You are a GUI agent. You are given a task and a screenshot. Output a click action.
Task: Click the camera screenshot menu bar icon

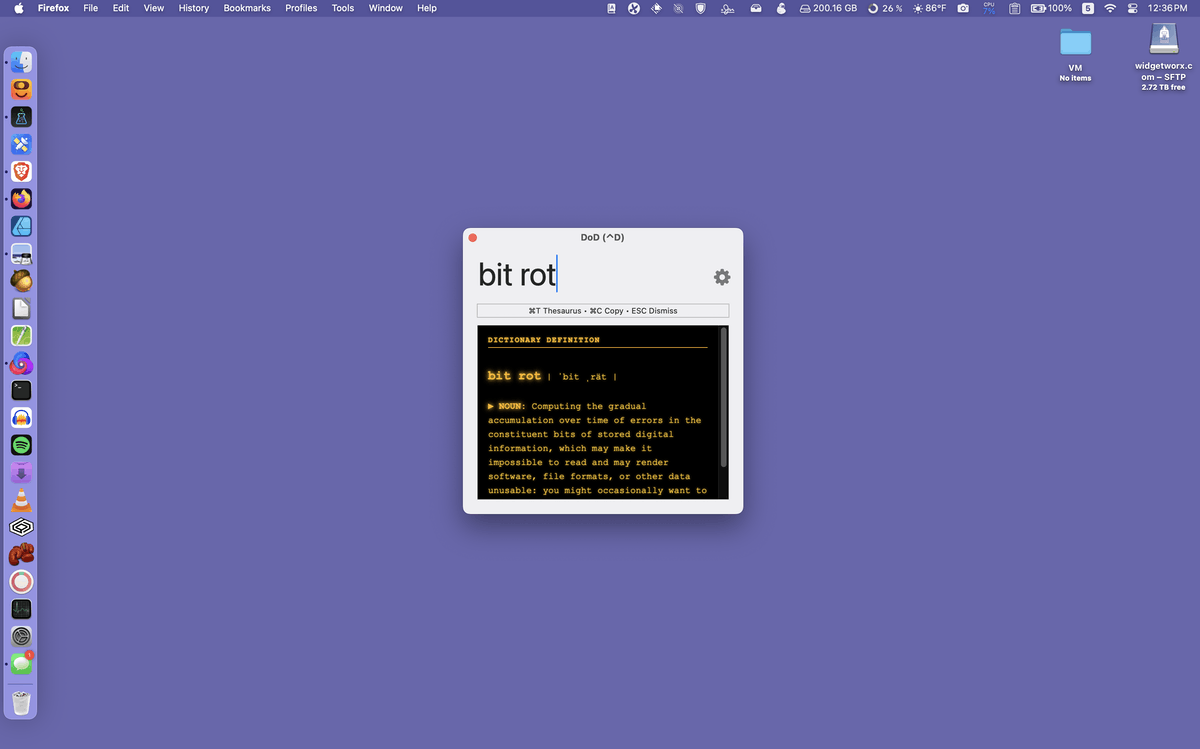[x=963, y=8]
